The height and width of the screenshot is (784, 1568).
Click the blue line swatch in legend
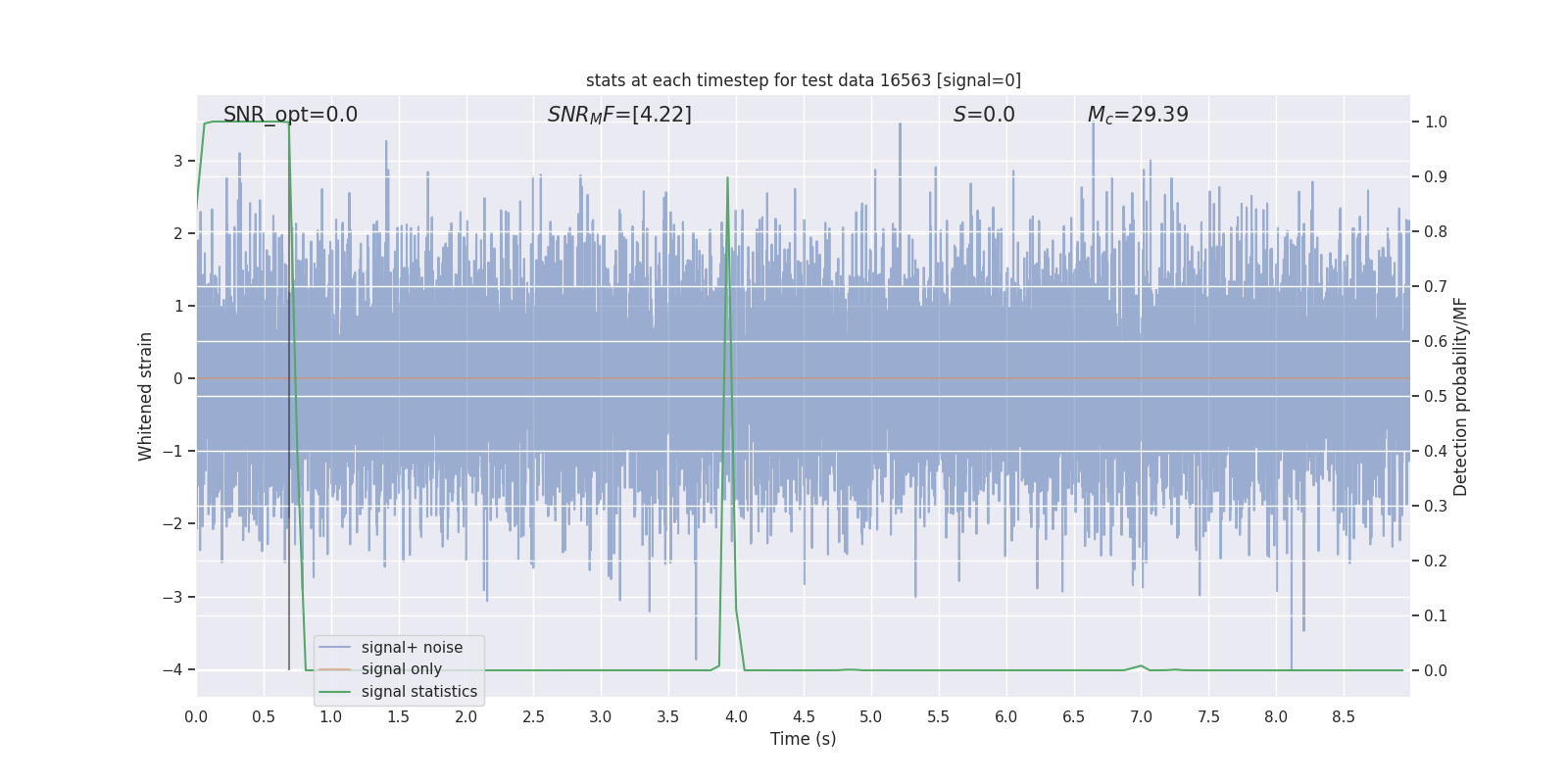tap(335, 648)
